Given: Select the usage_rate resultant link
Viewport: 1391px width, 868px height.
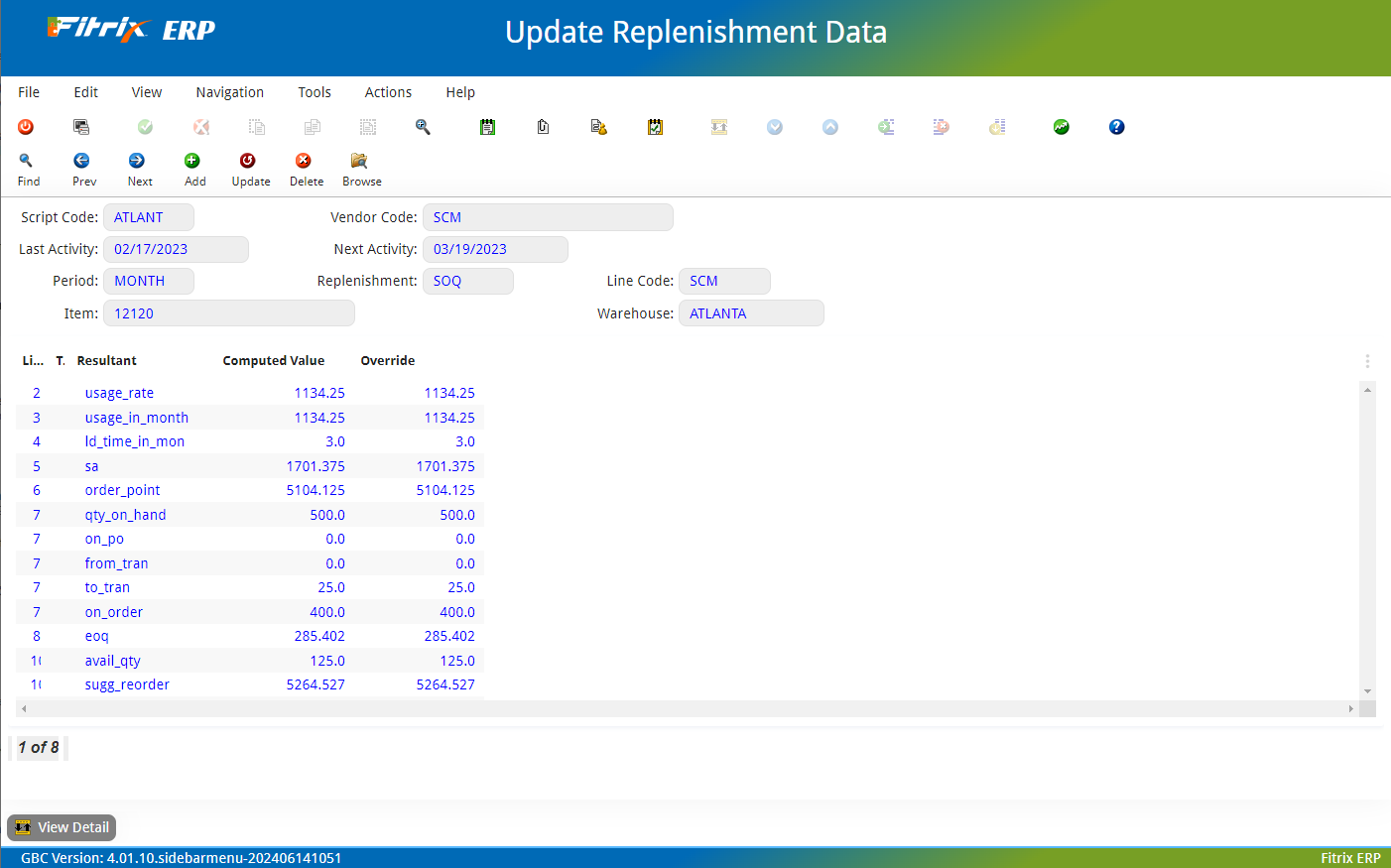Looking at the screenshot, I should pyautogui.click(x=119, y=392).
